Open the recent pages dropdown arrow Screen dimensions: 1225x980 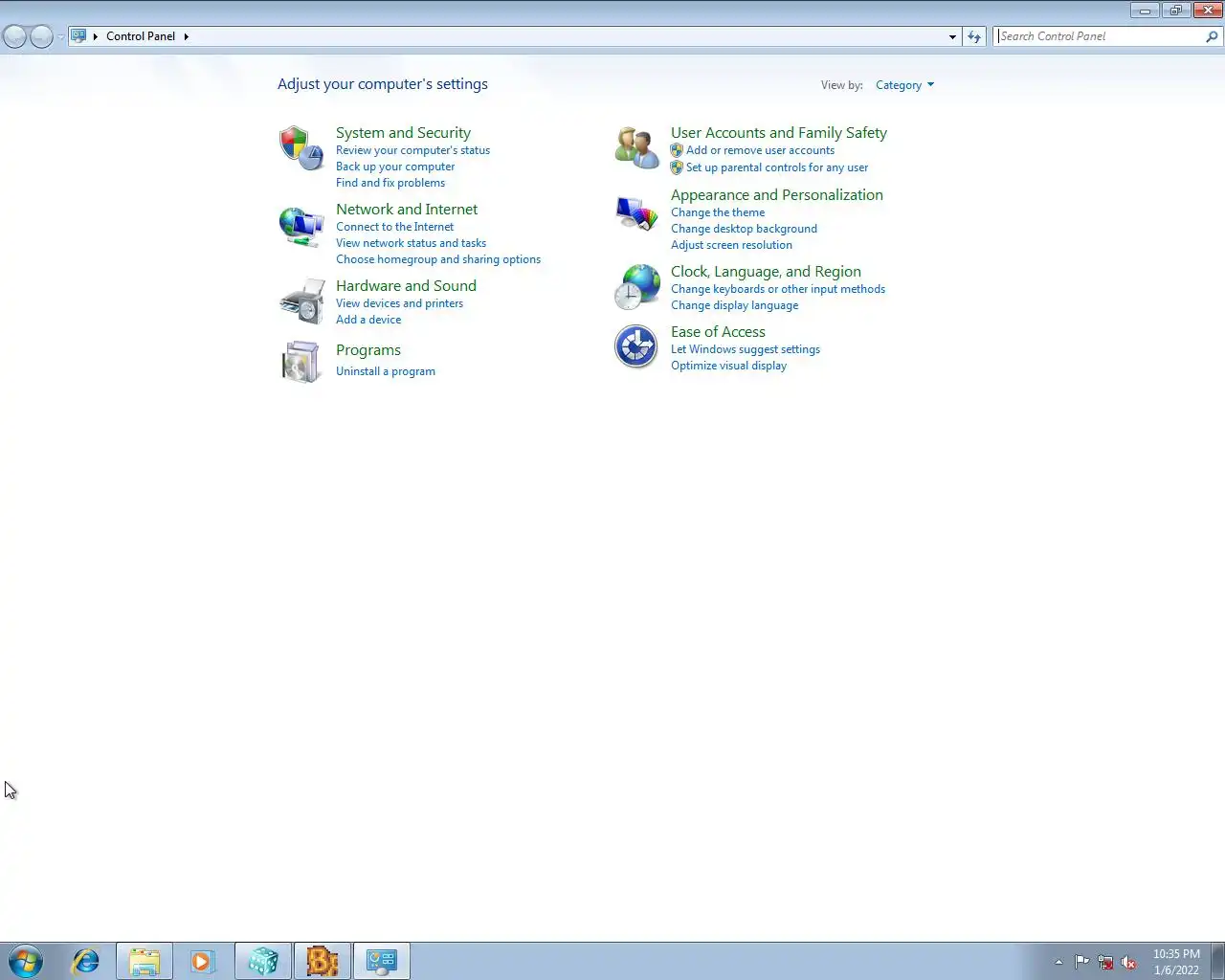(x=60, y=36)
